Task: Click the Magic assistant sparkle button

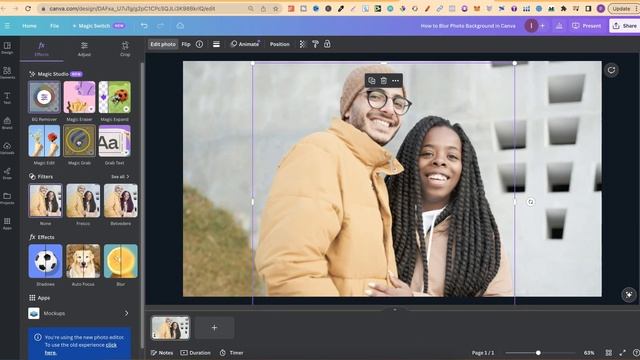Action: [629, 294]
